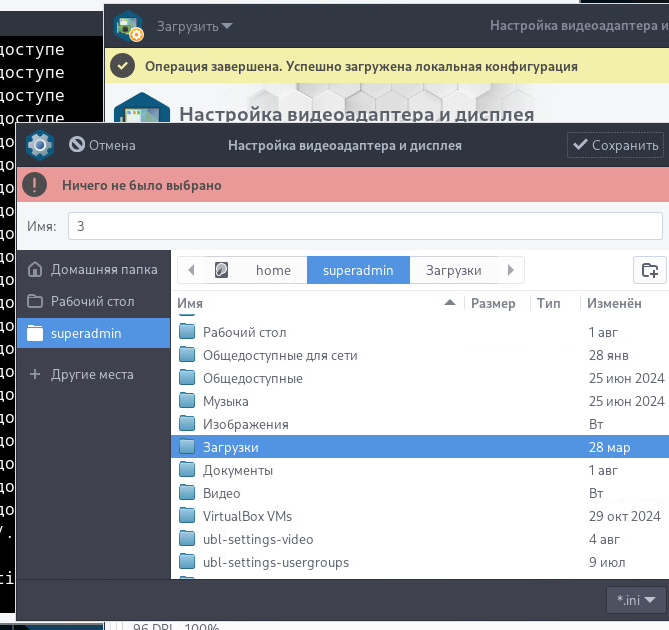Click the folder icon of the VirtualBox VMs row

pos(187,516)
